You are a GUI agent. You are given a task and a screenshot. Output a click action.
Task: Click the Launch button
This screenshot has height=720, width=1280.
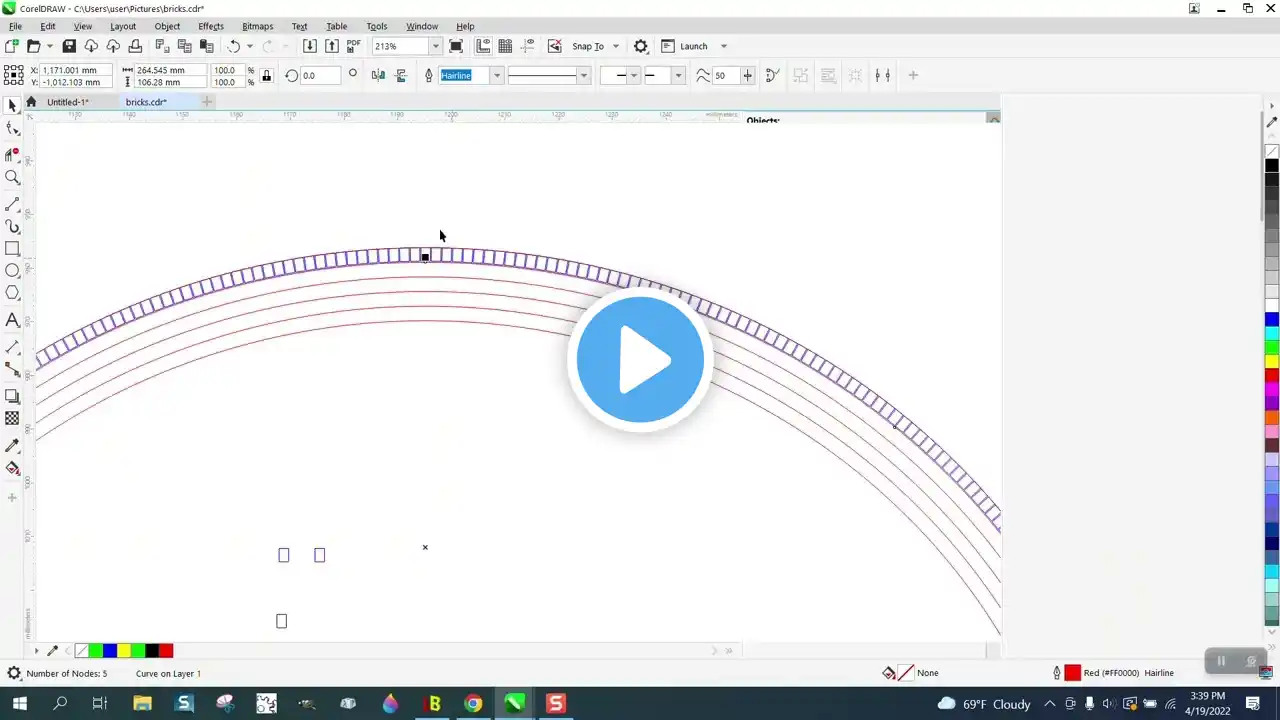tap(693, 46)
